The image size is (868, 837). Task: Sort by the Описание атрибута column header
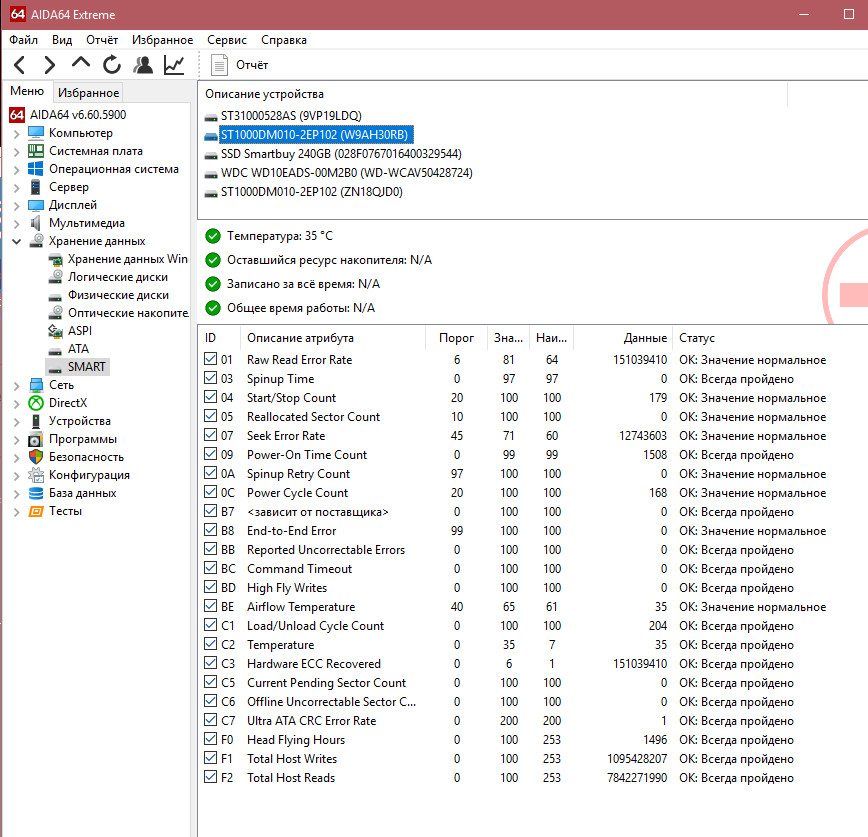point(300,338)
